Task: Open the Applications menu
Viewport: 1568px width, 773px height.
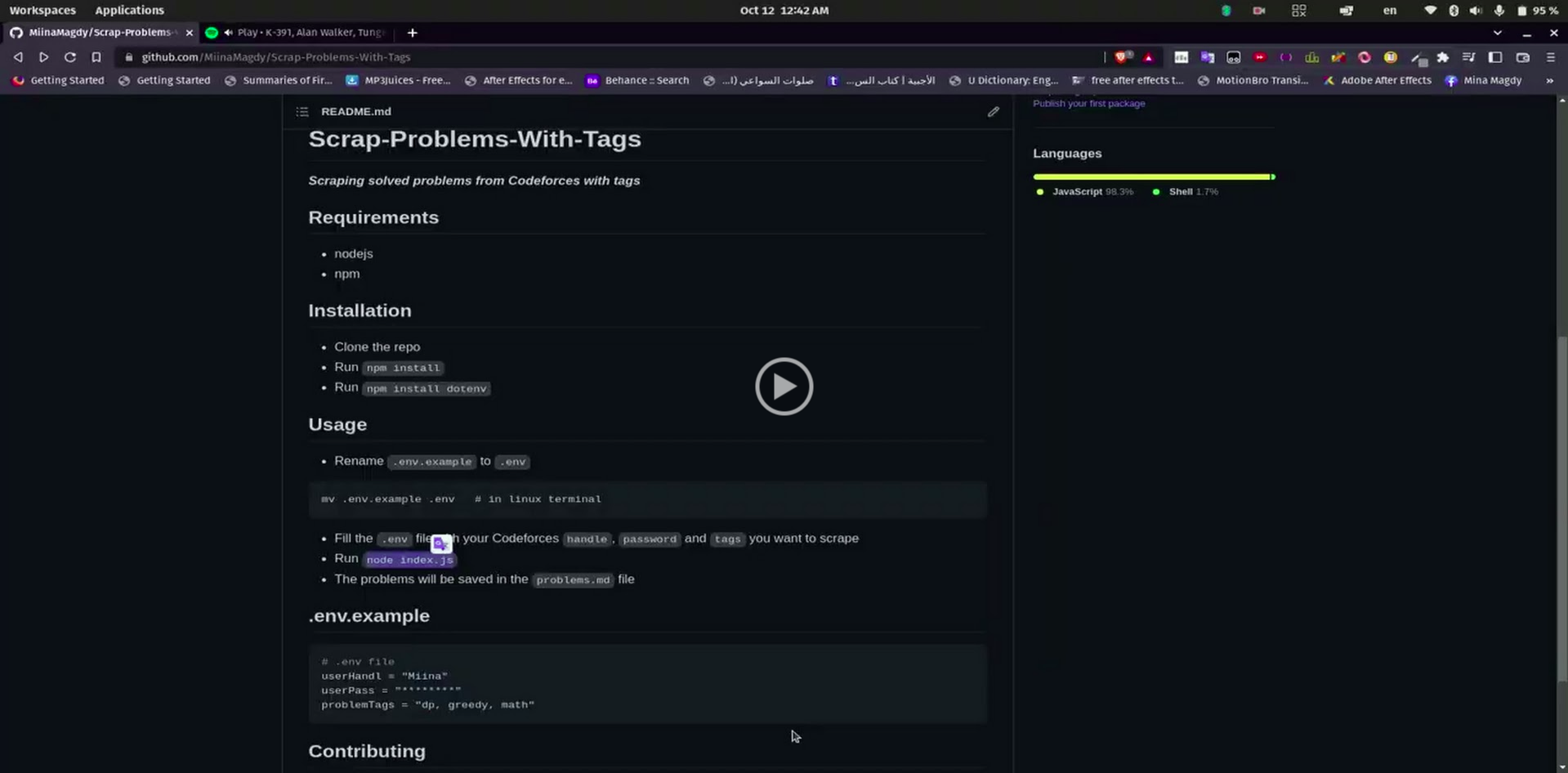Action: coord(129,11)
